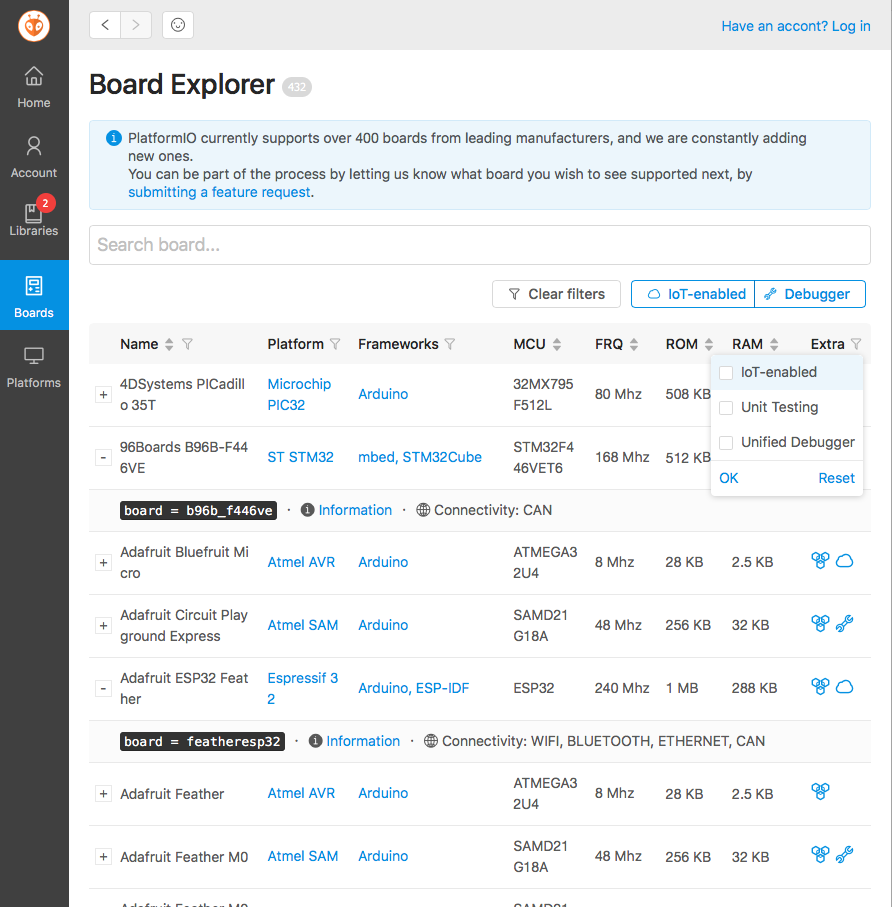The height and width of the screenshot is (907, 892).
Task: Click debugger wrench icon for Adafruit Feather M0
Action: pos(845,854)
